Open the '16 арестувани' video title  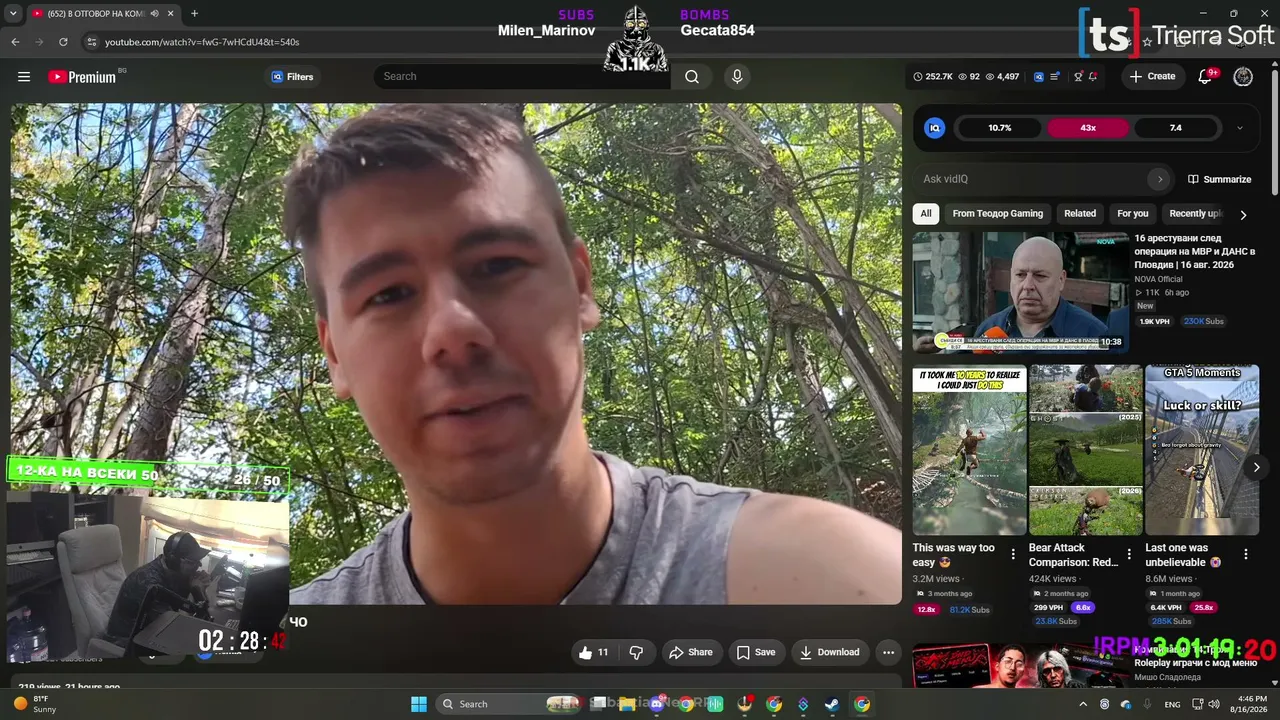coord(1194,252)
